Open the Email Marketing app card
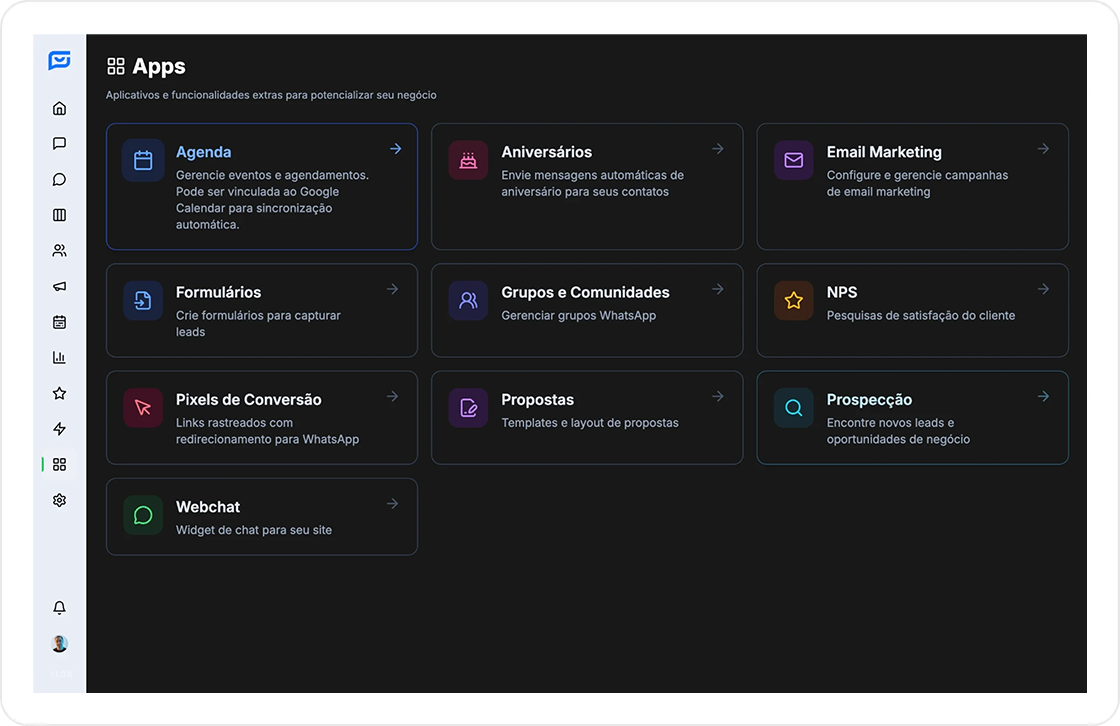The width and height of the screenshot is (1120, 726). pos(912,186)
